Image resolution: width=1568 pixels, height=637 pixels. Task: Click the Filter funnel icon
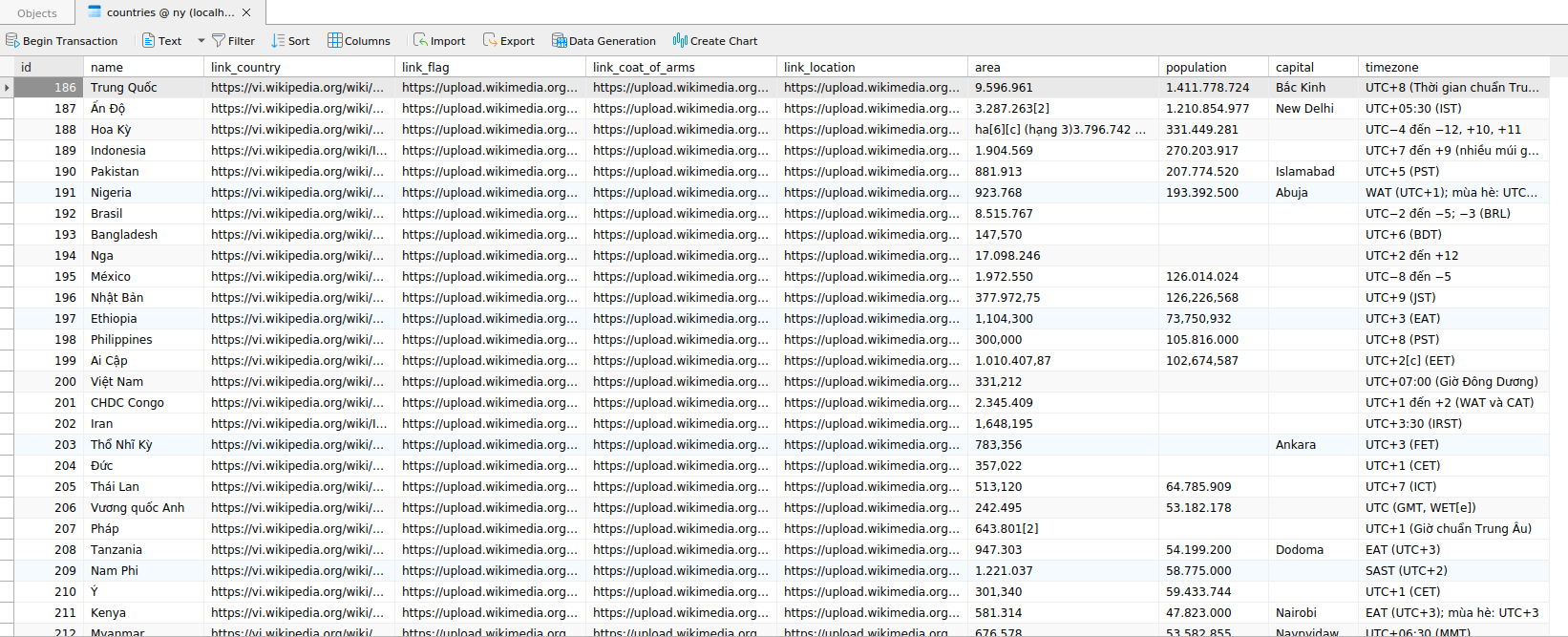pyautogui.click(x=219, y=40)
